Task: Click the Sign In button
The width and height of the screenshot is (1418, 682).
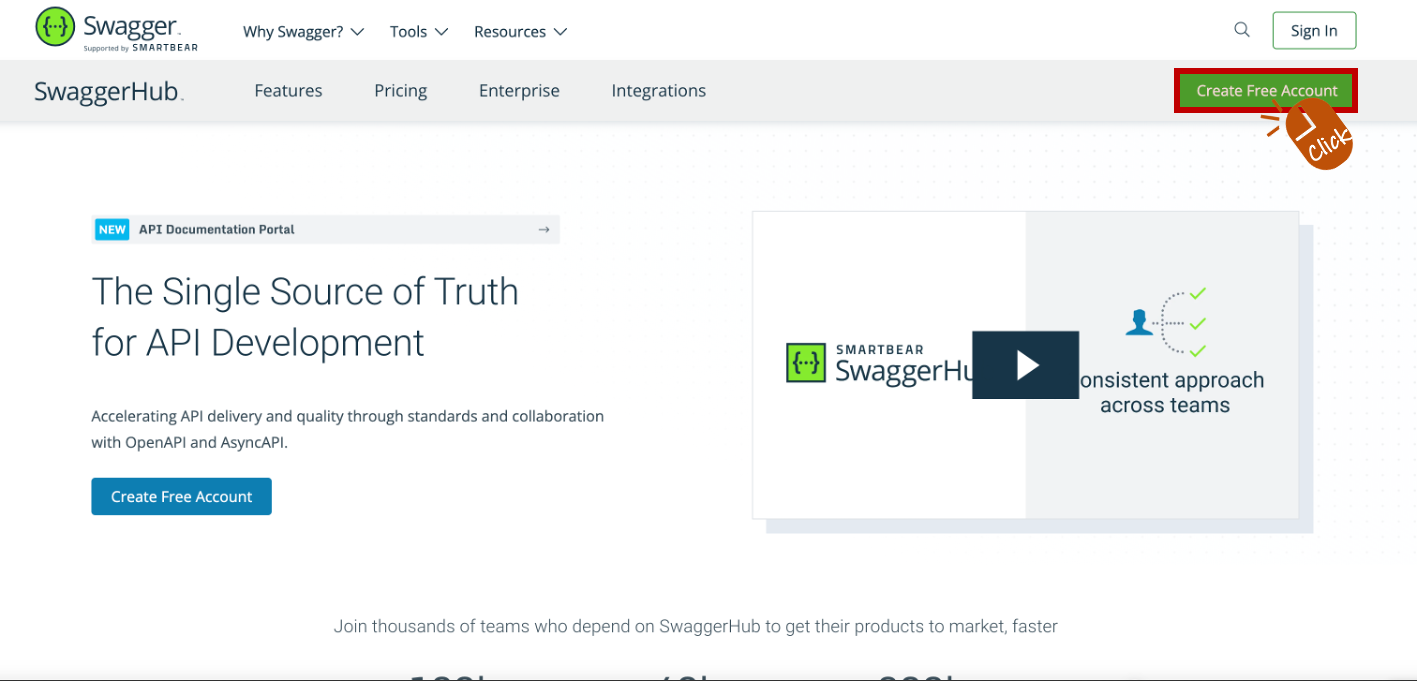Action: pos(1314,31)
